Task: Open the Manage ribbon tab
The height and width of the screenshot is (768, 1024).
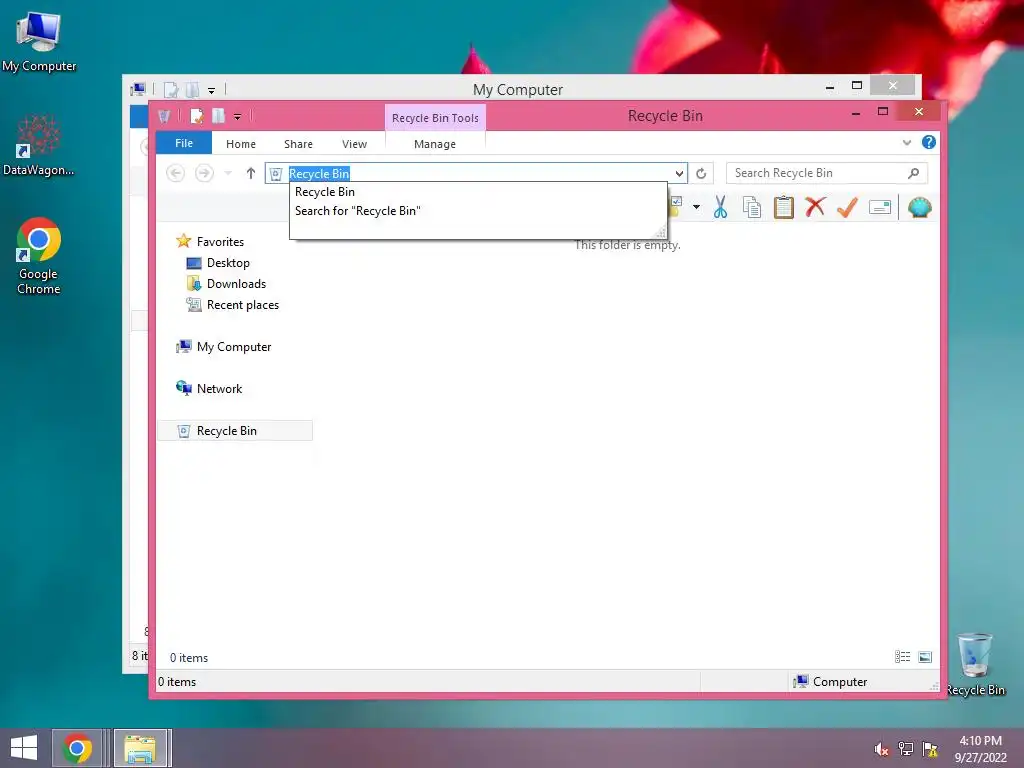Action: pyautogui.click(x=435, y=144)
